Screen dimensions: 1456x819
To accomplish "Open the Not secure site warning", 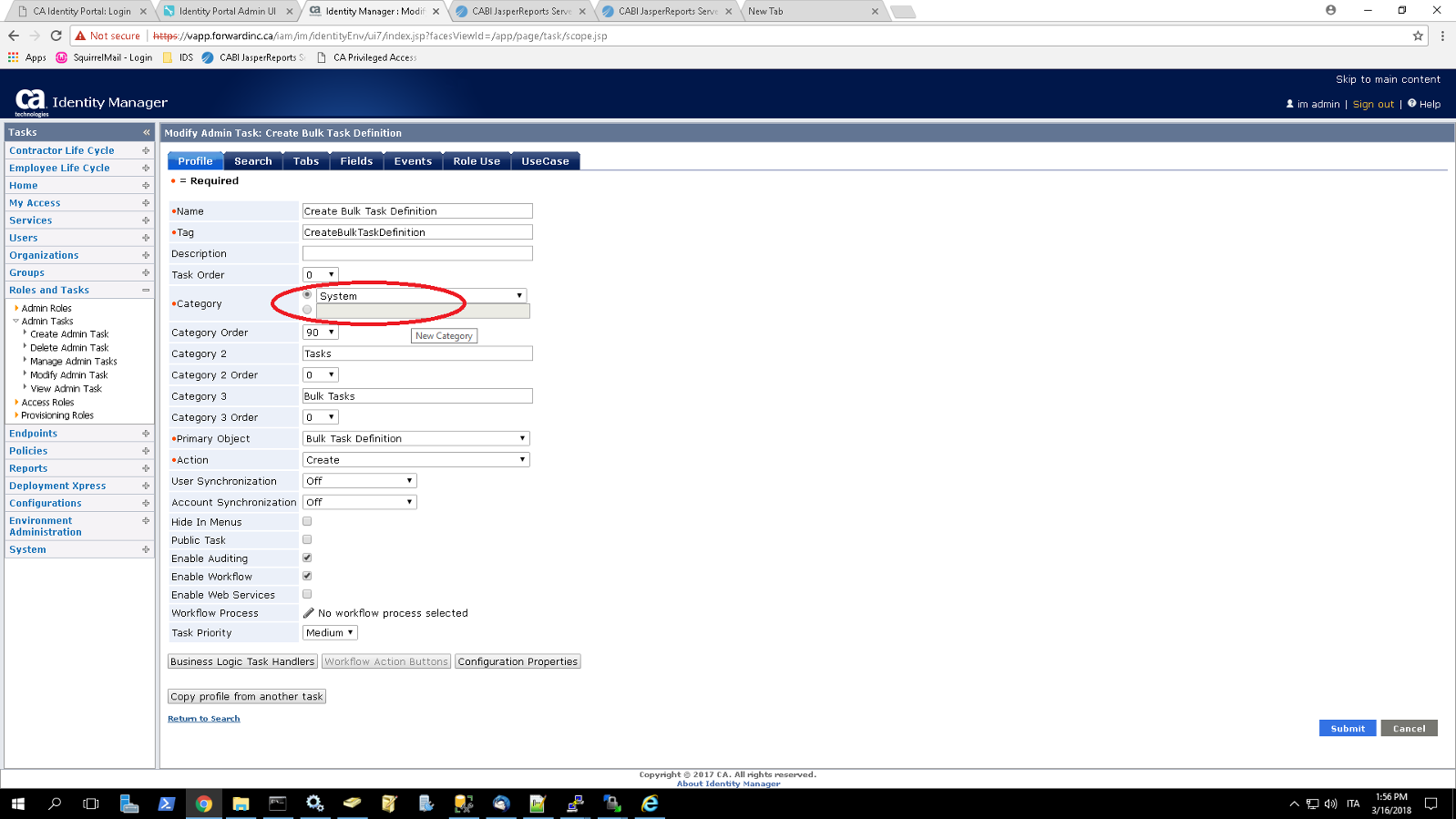I will point(108,36).
